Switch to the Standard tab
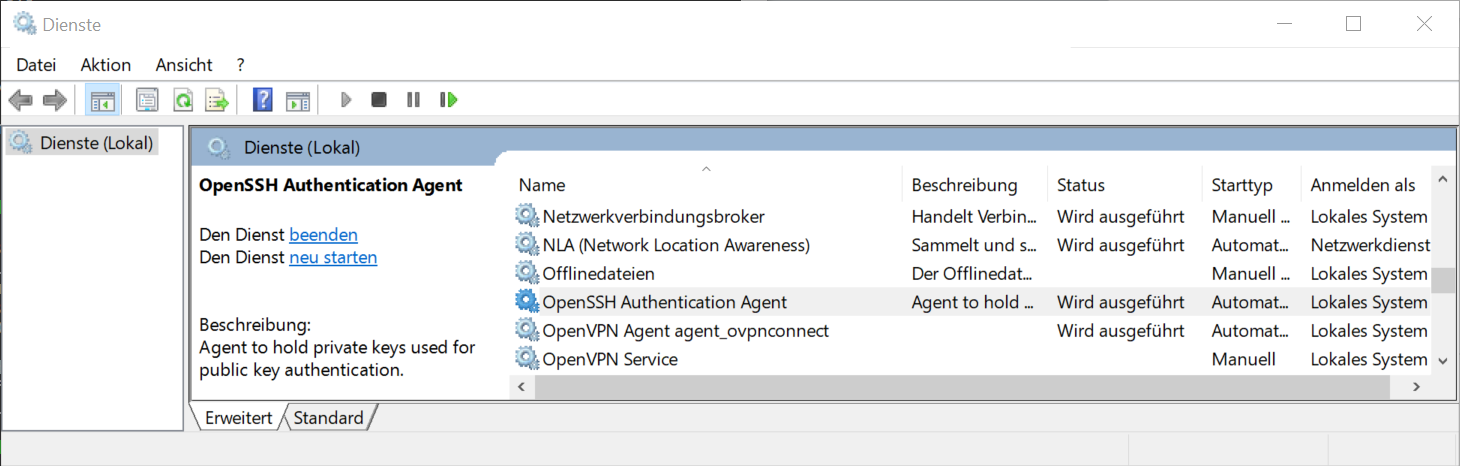1460x466 pixels. (x=328, y=418)
